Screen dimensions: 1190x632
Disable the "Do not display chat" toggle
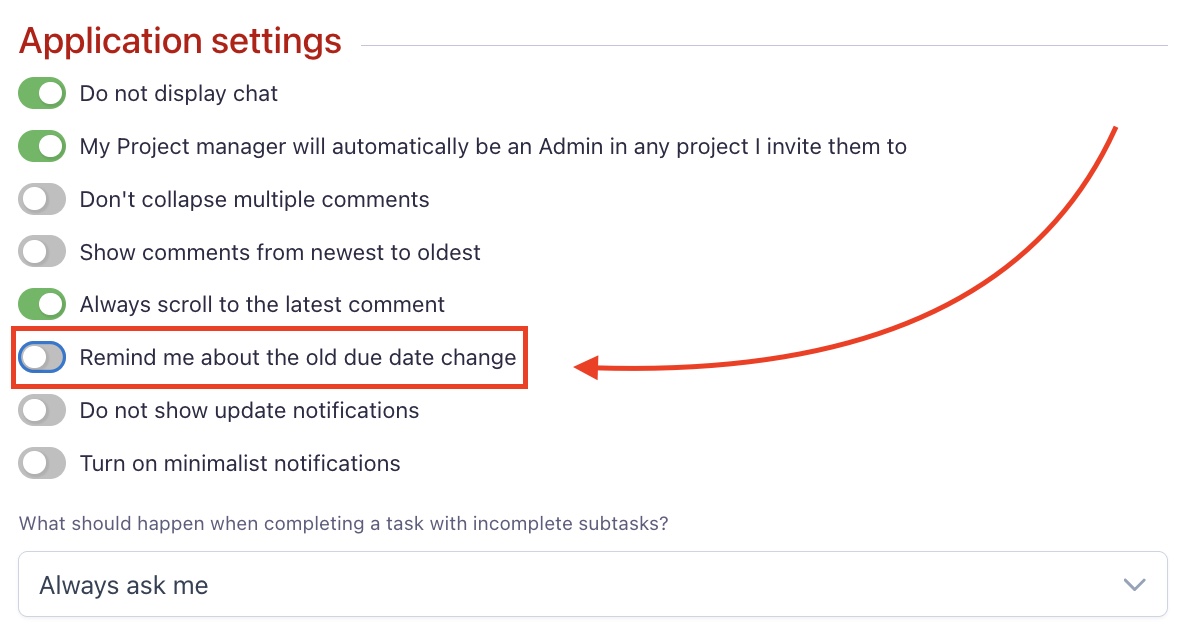41,93
